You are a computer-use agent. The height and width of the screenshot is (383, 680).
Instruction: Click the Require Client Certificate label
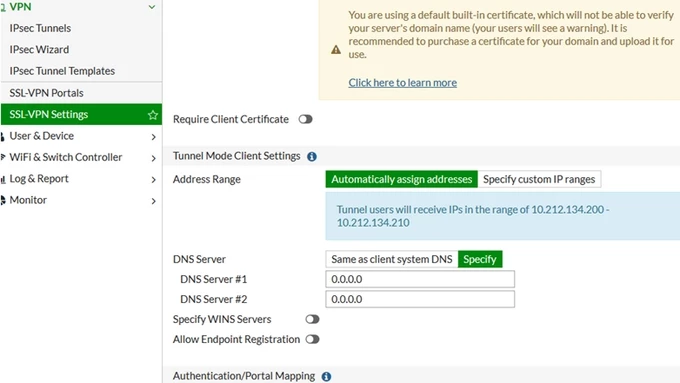coord(231,119)
